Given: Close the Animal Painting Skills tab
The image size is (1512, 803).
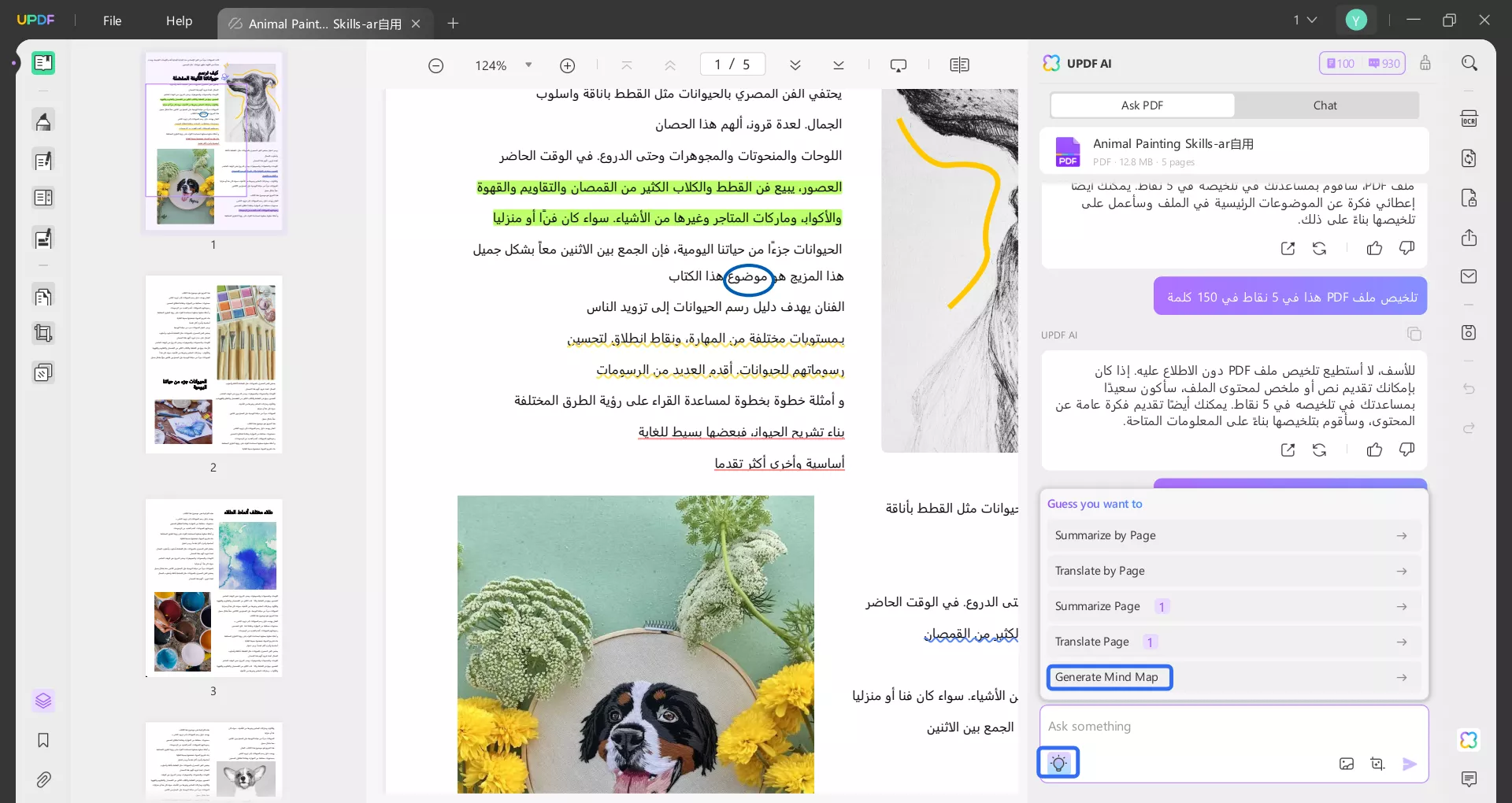Looking at the screenshot, I should click(416, 24).
